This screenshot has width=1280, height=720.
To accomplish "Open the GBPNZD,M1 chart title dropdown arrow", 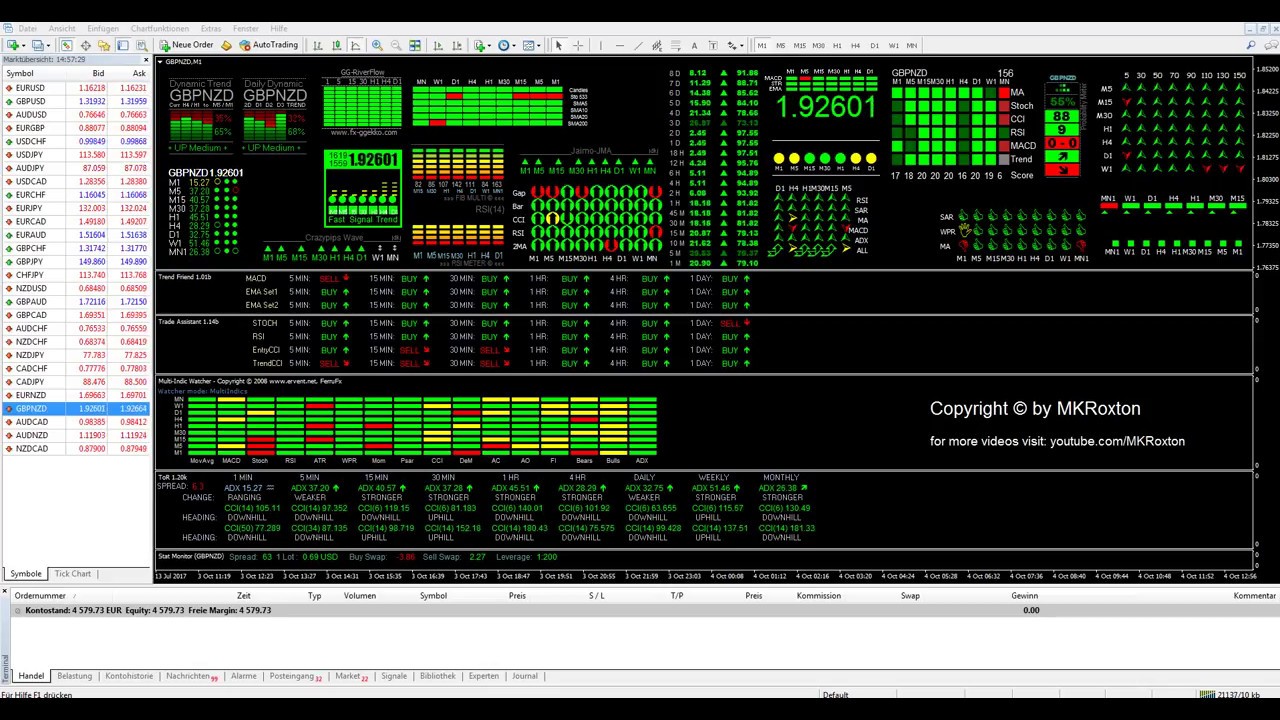I will pyautogui.click(x=159, y=62).
